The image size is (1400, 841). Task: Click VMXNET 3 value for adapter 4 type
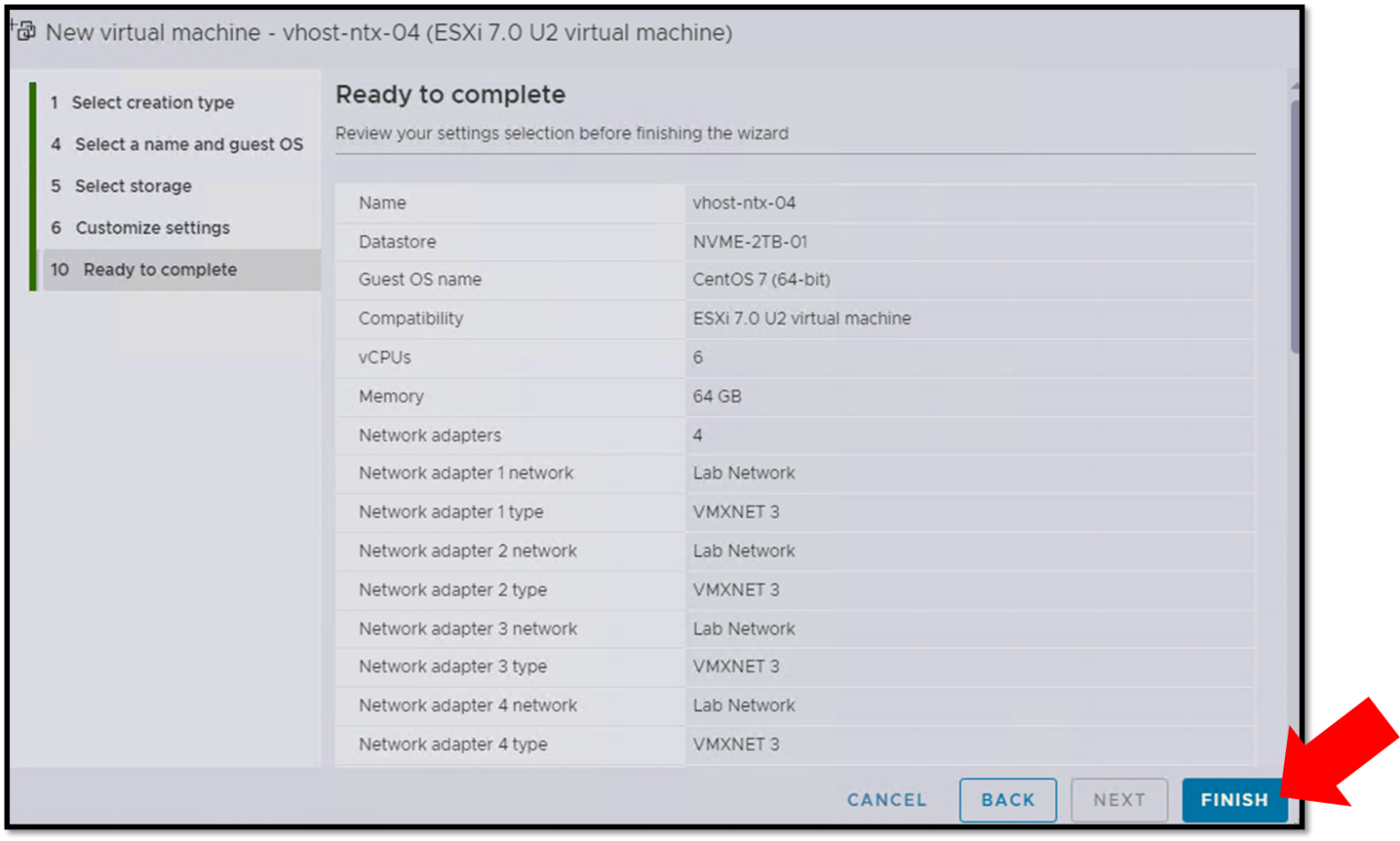(736, 745)
